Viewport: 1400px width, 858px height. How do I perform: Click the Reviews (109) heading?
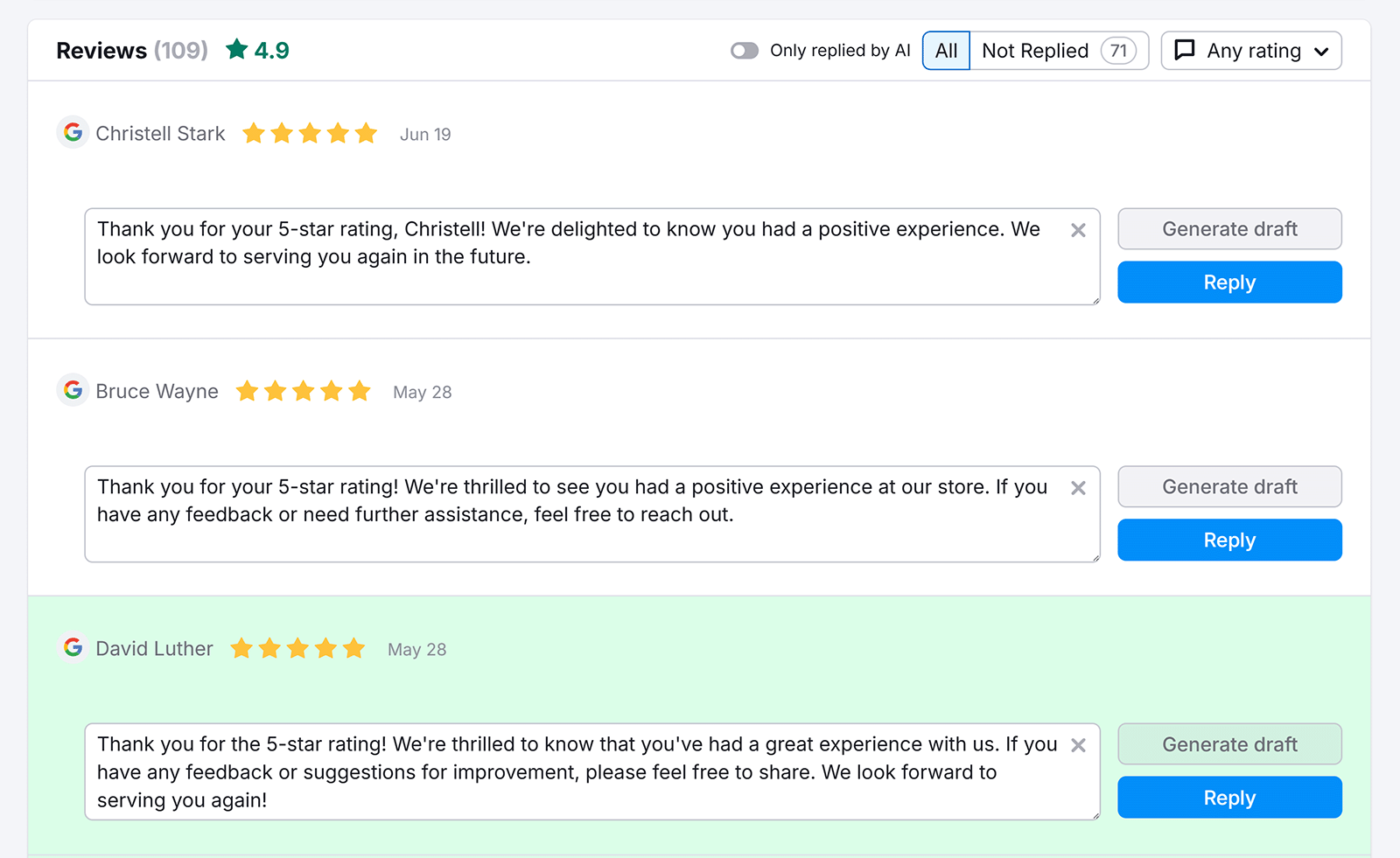(x=131, y=50)
